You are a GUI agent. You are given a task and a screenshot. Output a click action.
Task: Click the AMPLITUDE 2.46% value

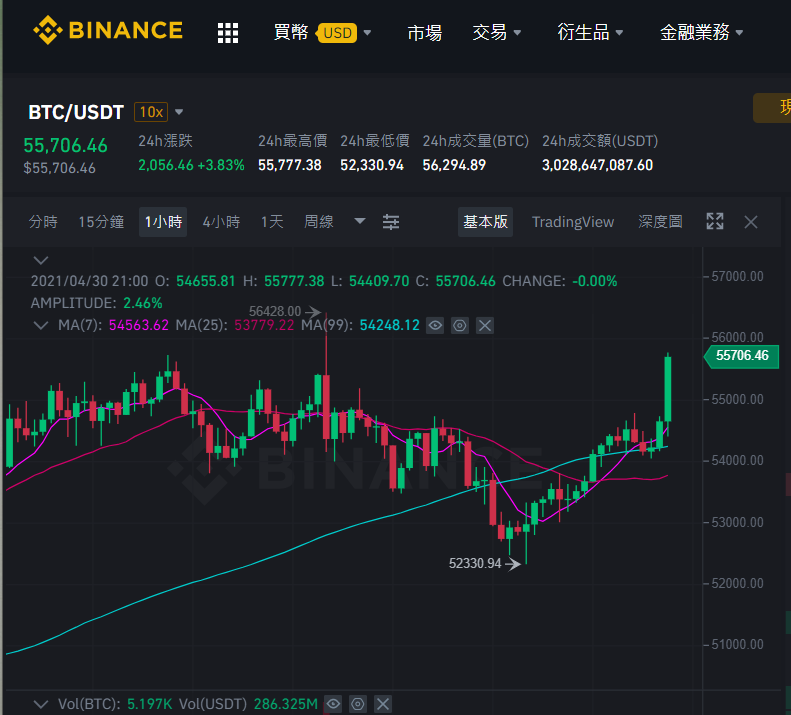[143, 303]
